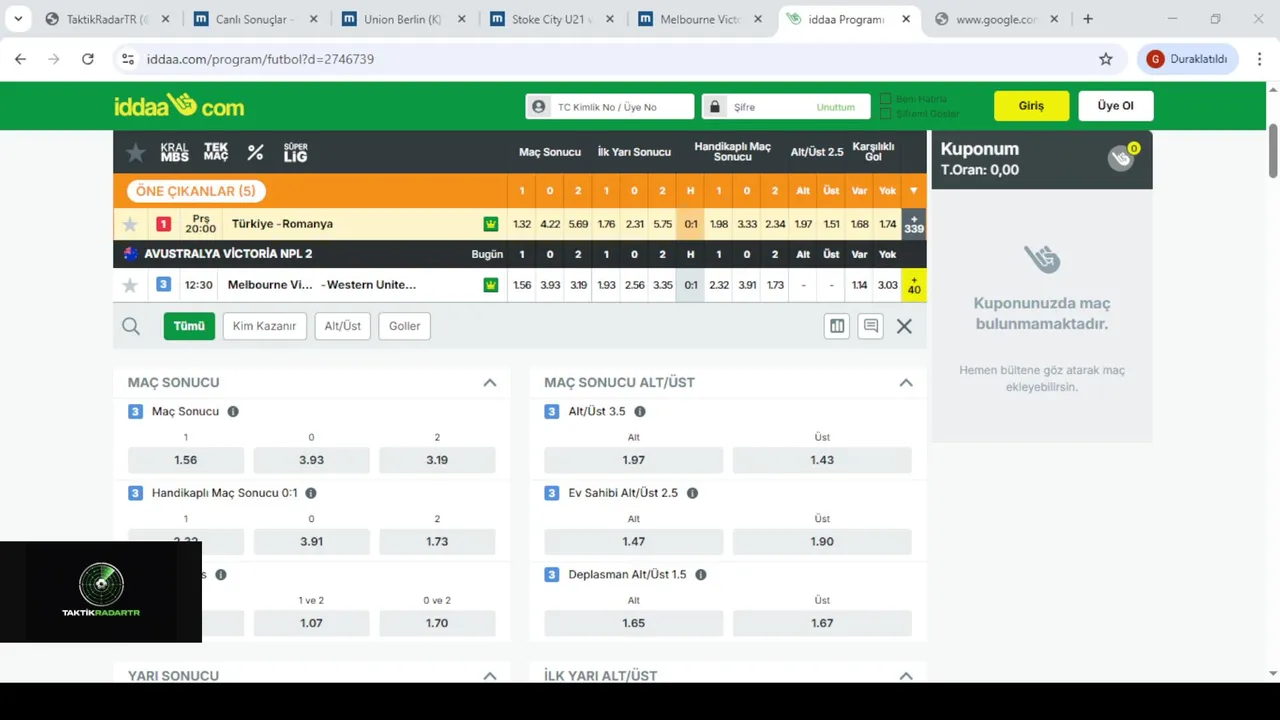
Task: Collapse the Yarı Sonucu section
Action: (490, 676)
